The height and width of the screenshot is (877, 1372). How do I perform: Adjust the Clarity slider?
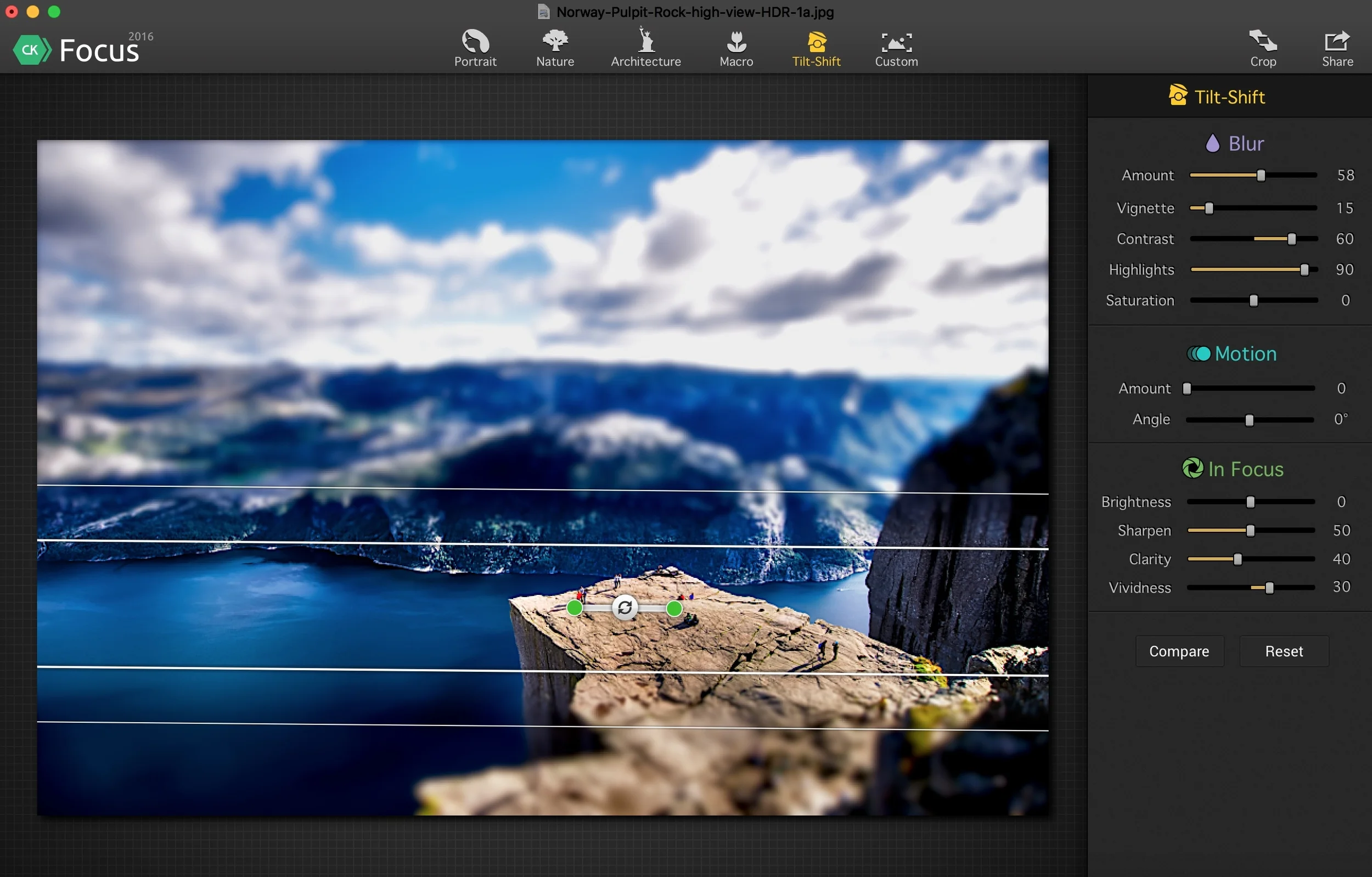point(1251,560)
